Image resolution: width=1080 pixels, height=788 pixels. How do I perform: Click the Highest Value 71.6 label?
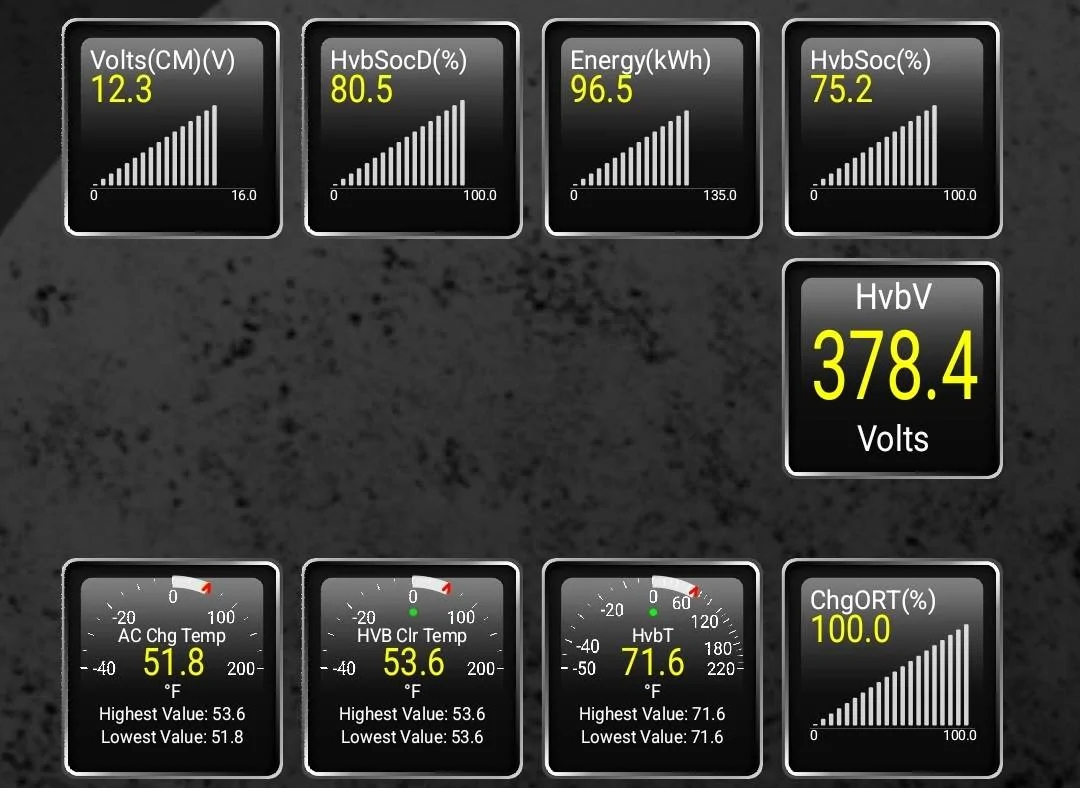(x=652, y=714)
